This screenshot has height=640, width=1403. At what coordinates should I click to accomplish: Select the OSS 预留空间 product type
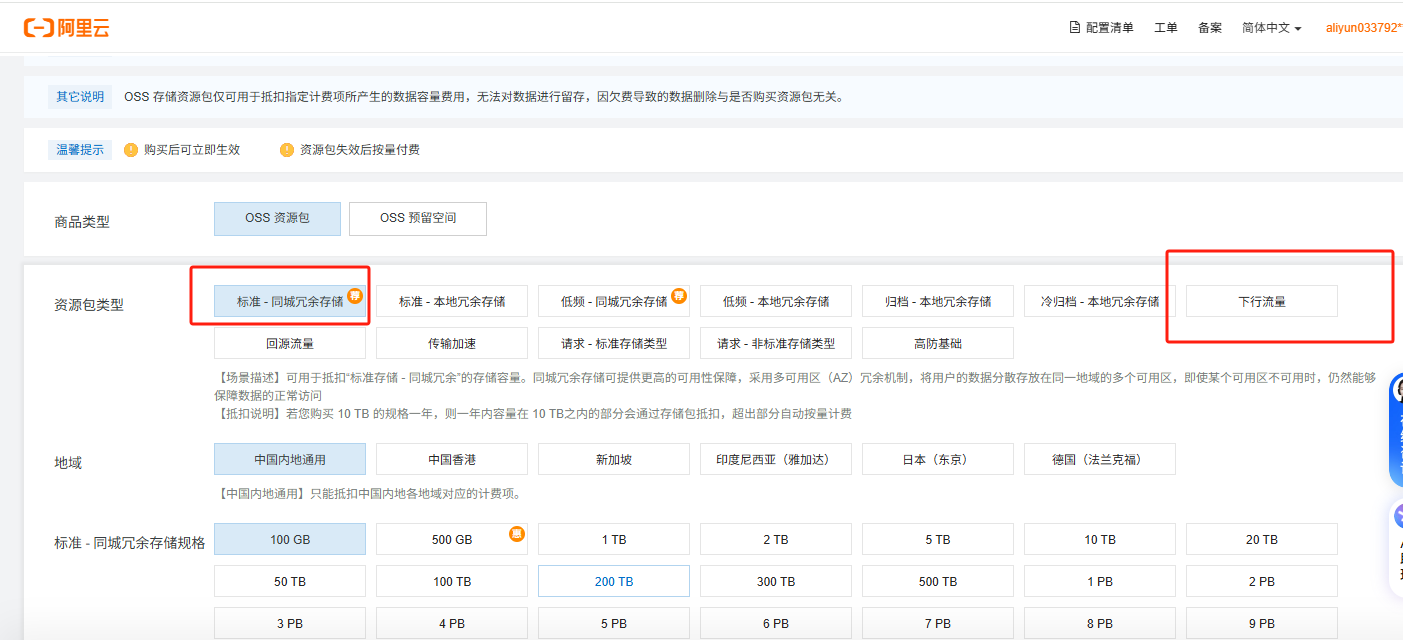click(x=418, y=219)
